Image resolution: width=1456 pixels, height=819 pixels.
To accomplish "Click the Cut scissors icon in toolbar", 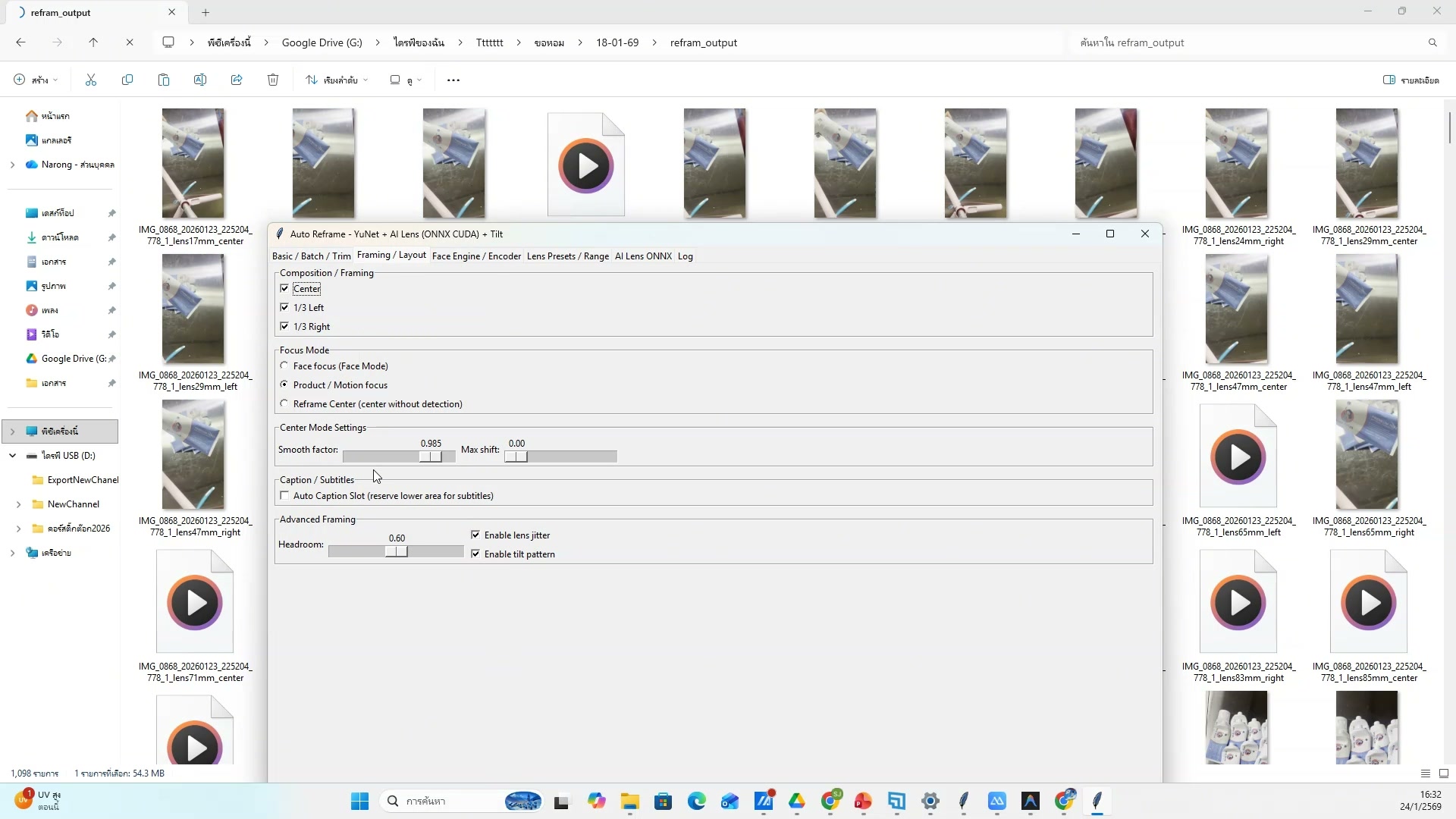I will 91,80.
